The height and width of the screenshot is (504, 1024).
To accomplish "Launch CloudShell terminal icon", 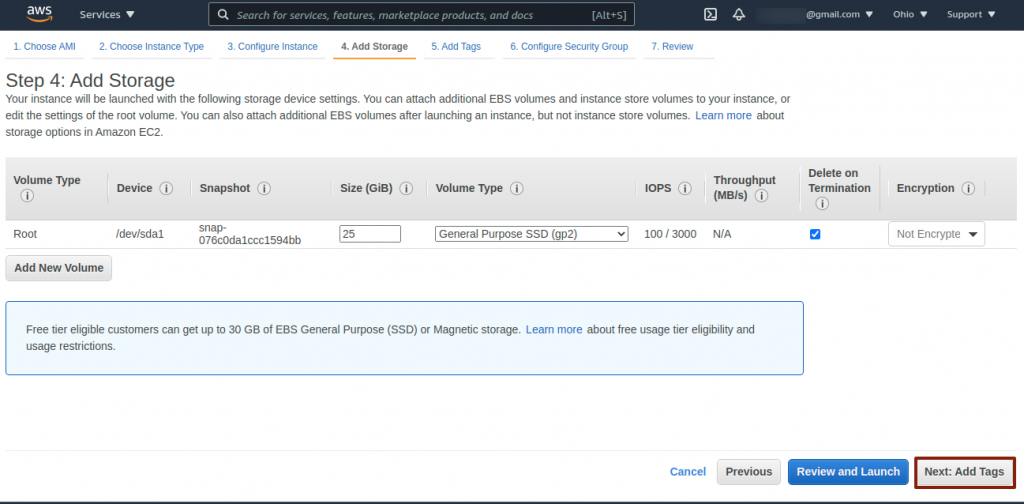I will pyautogui.click(x=711, y=14).
